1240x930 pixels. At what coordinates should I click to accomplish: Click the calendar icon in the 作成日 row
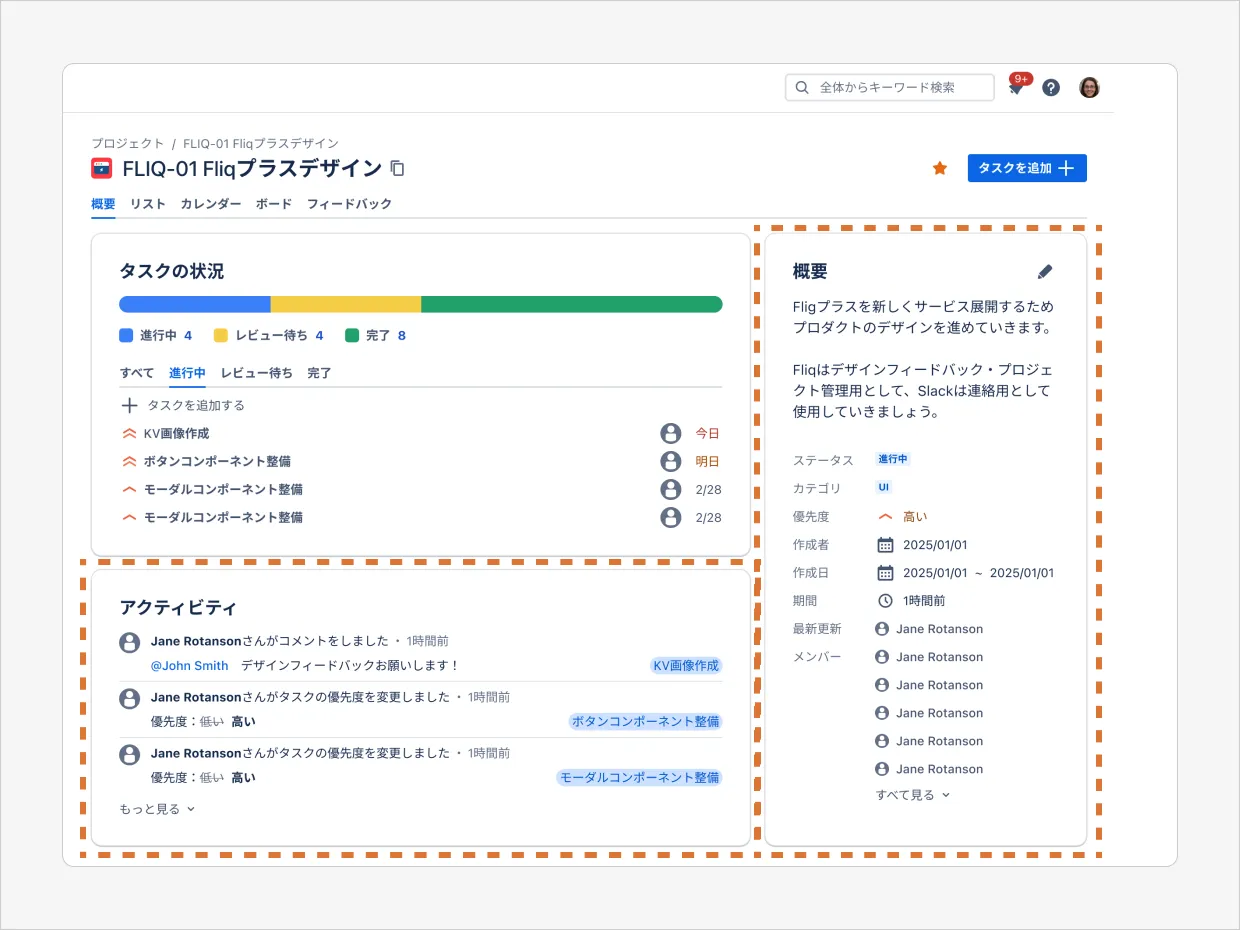coord(885,573)
